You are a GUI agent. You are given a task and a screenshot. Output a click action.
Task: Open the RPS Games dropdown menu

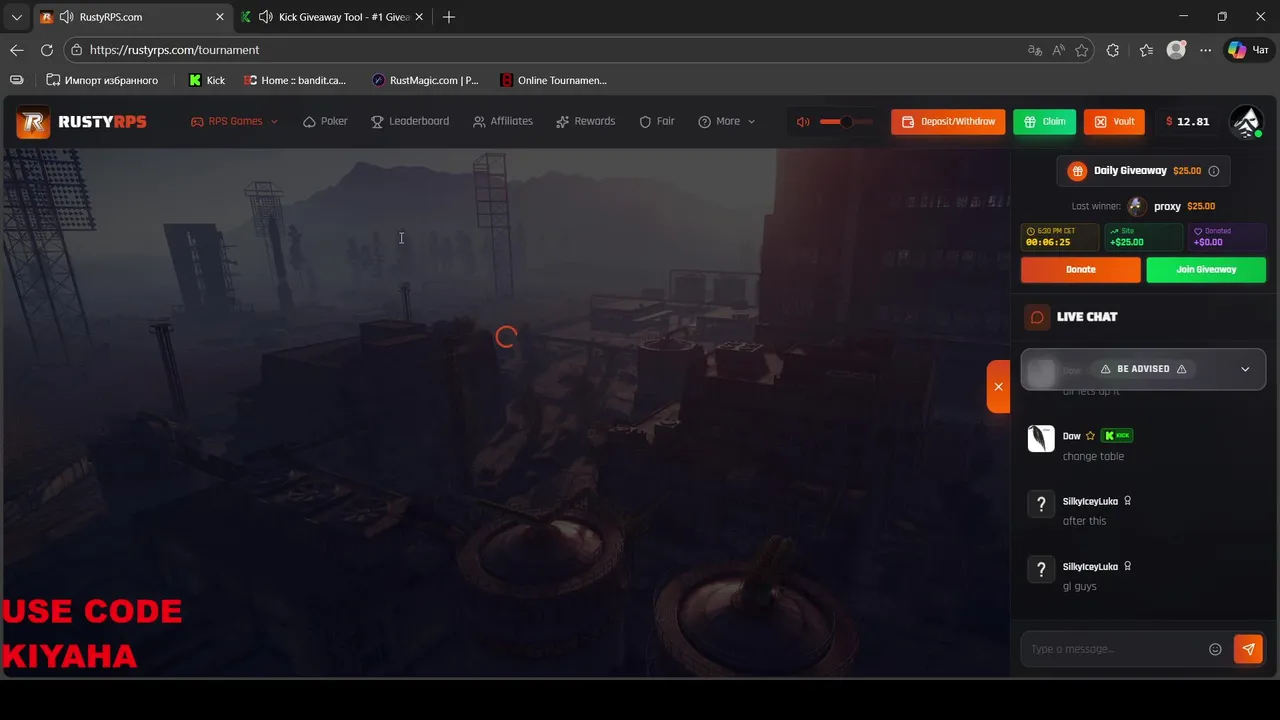coord(235,121)
